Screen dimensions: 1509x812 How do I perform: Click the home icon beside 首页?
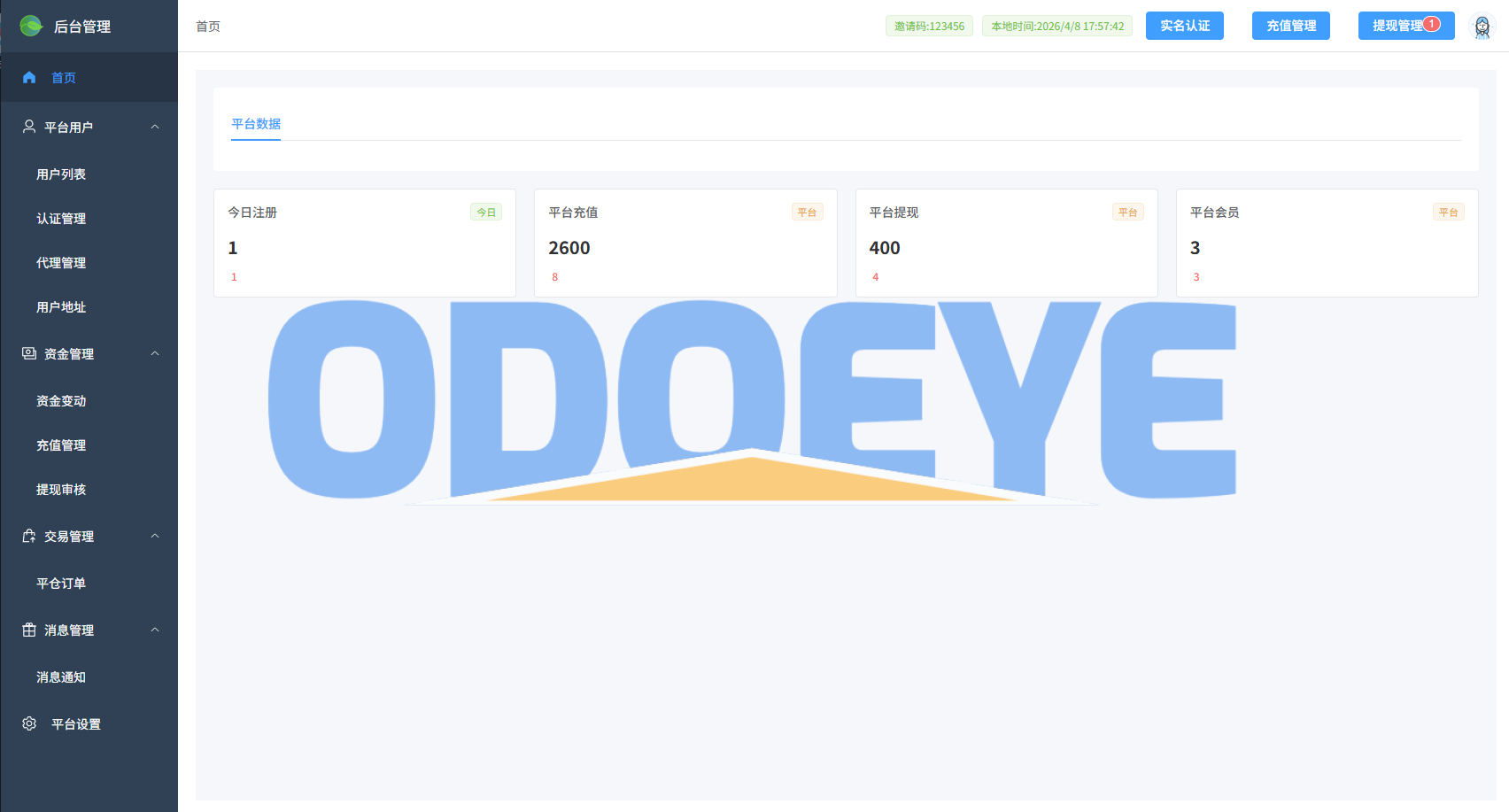pyautogui.click(x=29, y=77)
